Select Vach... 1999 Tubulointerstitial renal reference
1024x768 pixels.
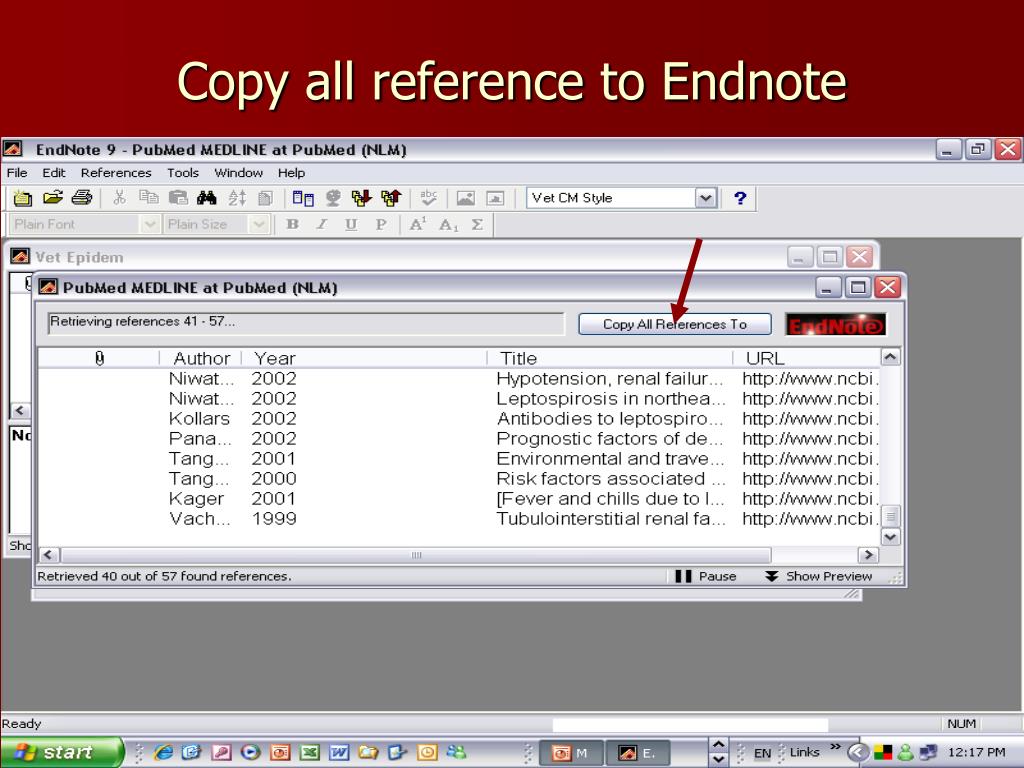(x=458, y=519)
